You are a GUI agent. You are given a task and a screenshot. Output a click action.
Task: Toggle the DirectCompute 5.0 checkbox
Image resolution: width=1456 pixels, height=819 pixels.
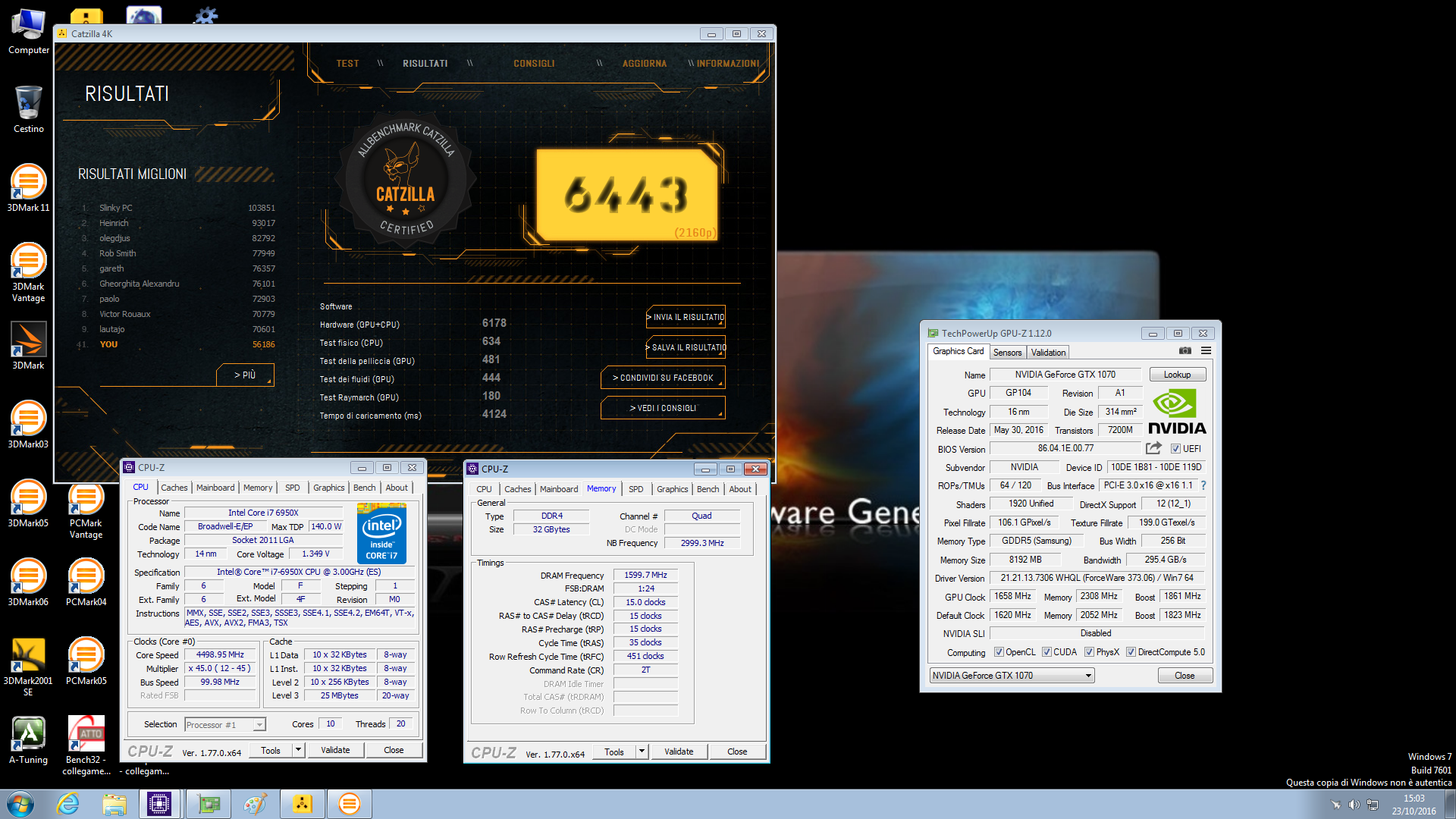[1131, 652]
